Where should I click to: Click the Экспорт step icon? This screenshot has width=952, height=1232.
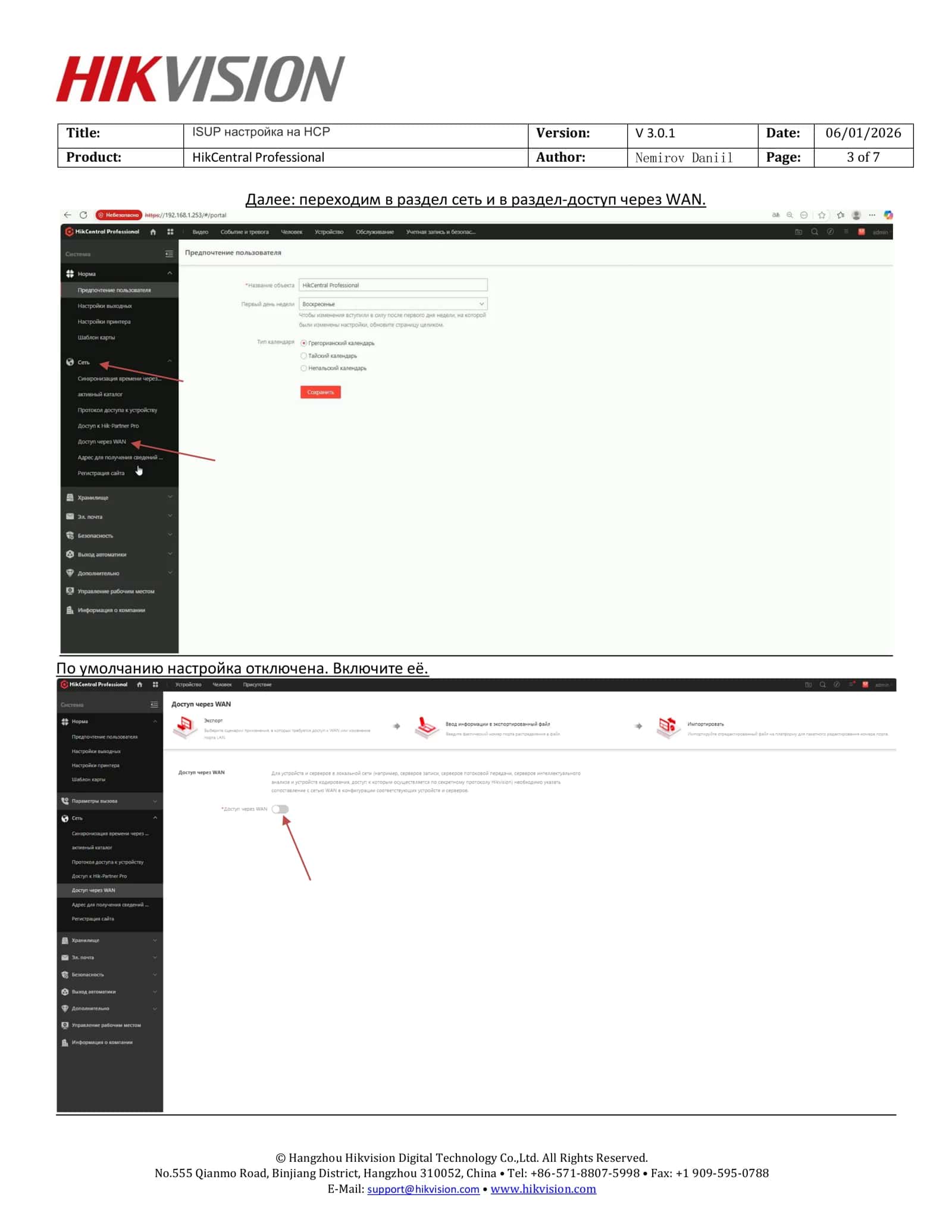pyautogui.click(x=185, y=727)
